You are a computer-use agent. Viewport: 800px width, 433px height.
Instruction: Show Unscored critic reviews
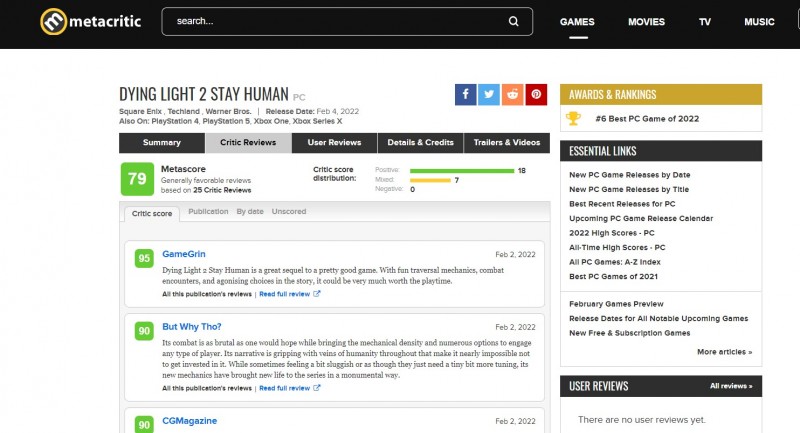tap(289, 212)
